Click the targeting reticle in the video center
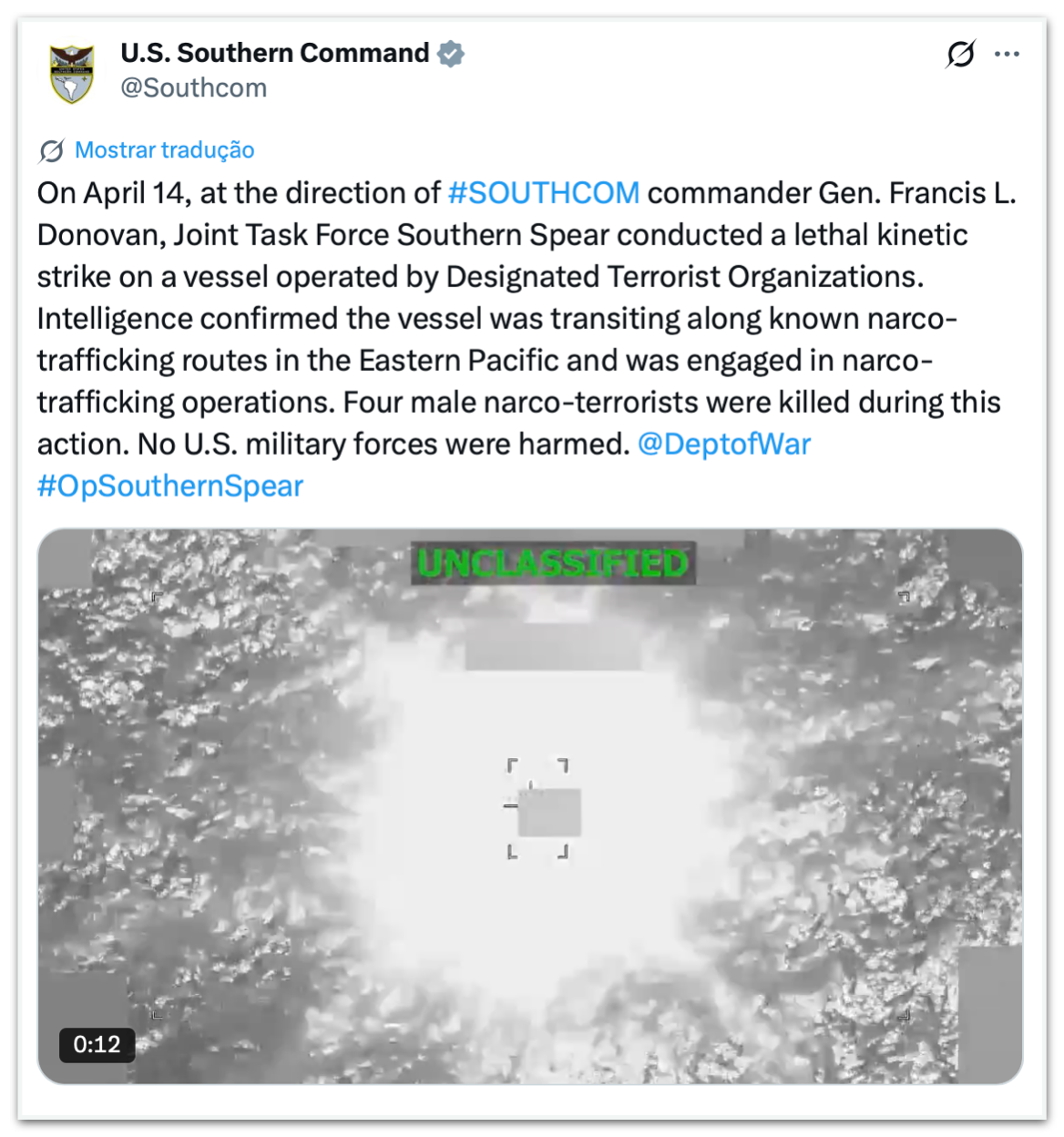 [538, 808]
